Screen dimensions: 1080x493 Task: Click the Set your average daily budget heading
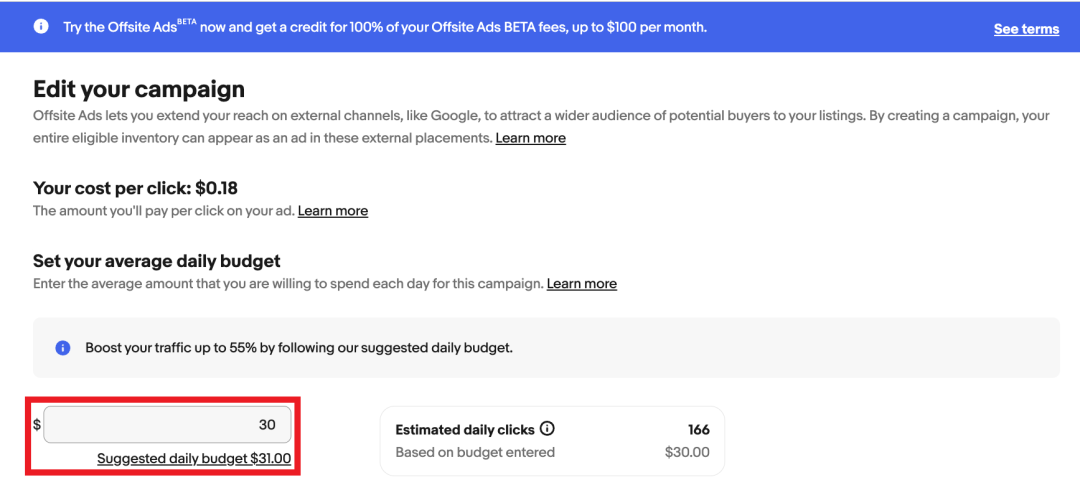pos(156,261)
